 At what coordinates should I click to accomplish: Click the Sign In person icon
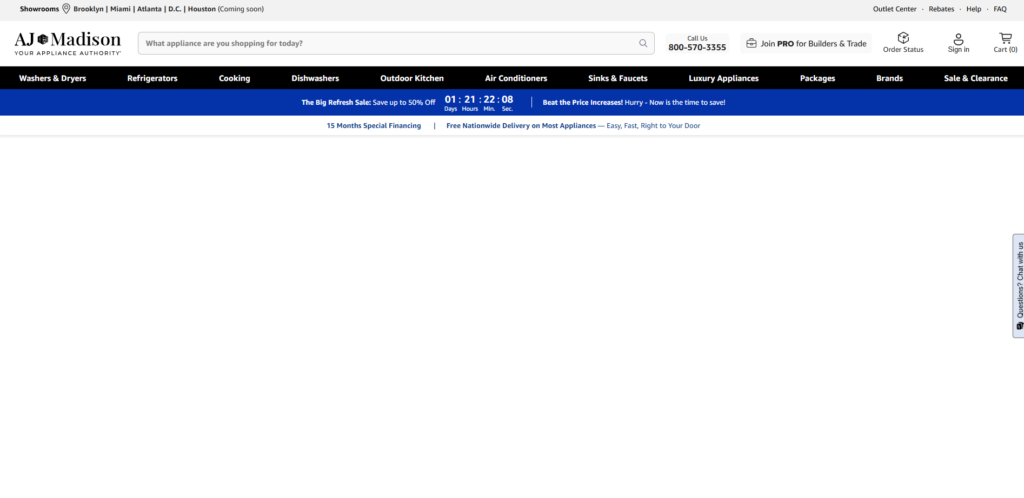(x=958, y=38)
